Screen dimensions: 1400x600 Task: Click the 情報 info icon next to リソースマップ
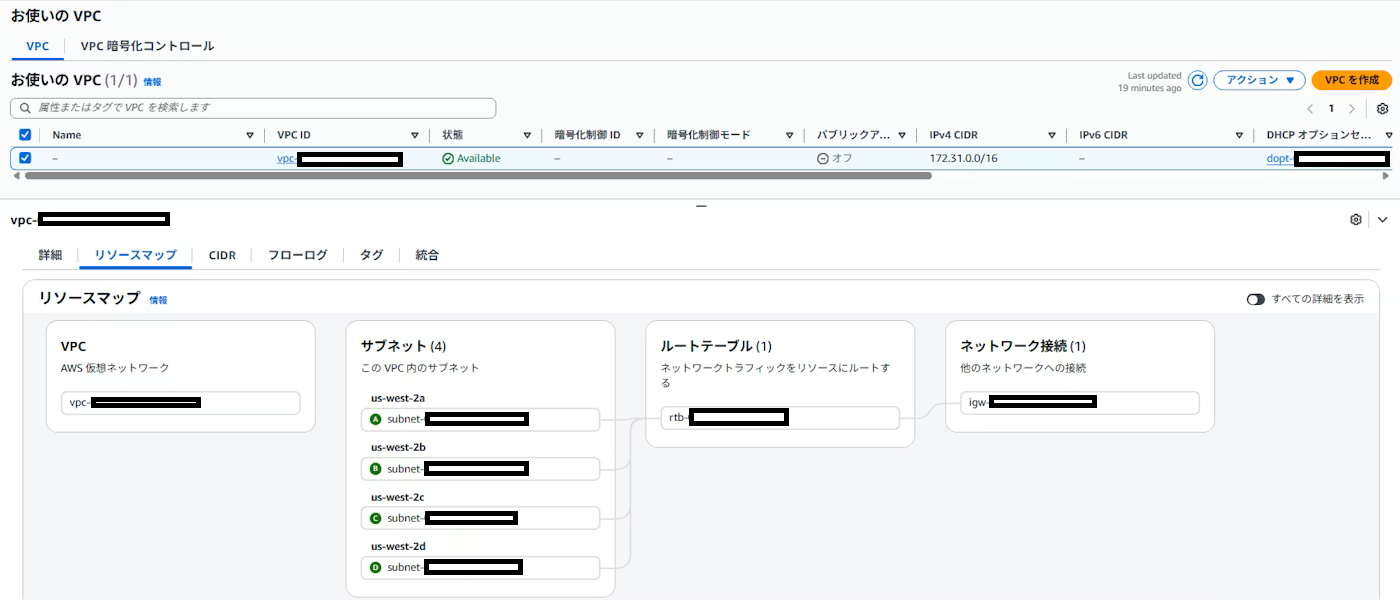click(158, 299)
